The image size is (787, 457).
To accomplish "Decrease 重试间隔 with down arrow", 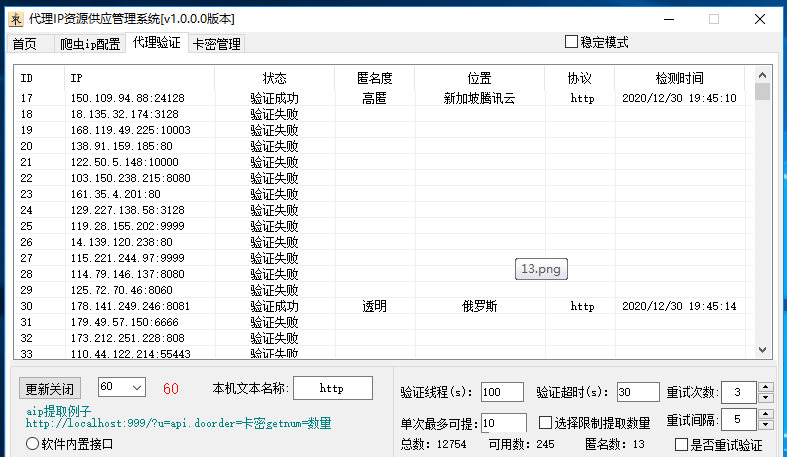I will (765, 425).
